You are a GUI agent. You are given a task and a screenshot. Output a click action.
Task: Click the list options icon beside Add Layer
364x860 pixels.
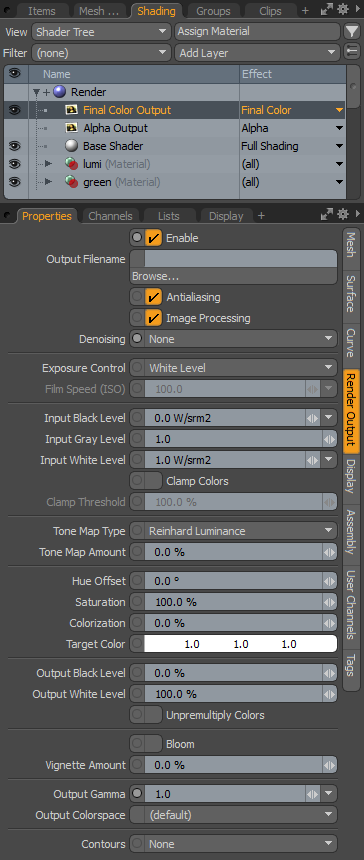point(351,53)
